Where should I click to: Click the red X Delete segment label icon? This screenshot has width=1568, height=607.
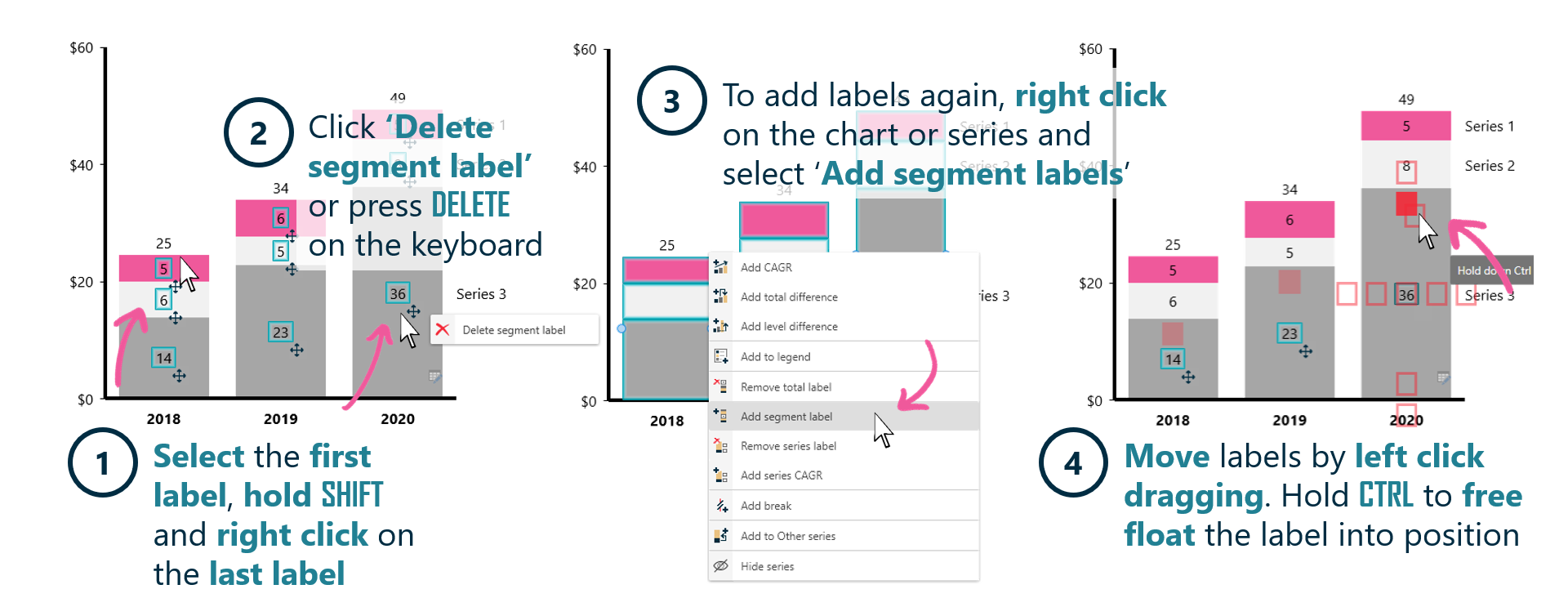pos(442,329)
